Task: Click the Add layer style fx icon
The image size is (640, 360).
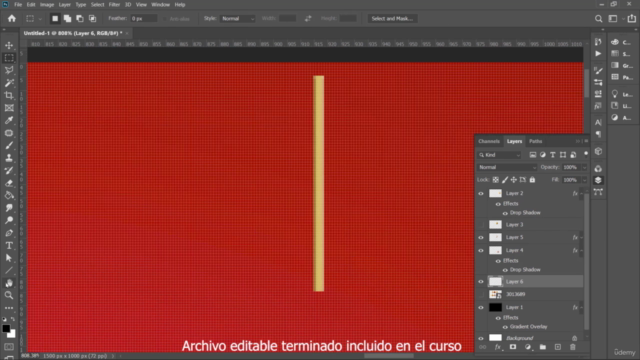Action: [498, 347]
